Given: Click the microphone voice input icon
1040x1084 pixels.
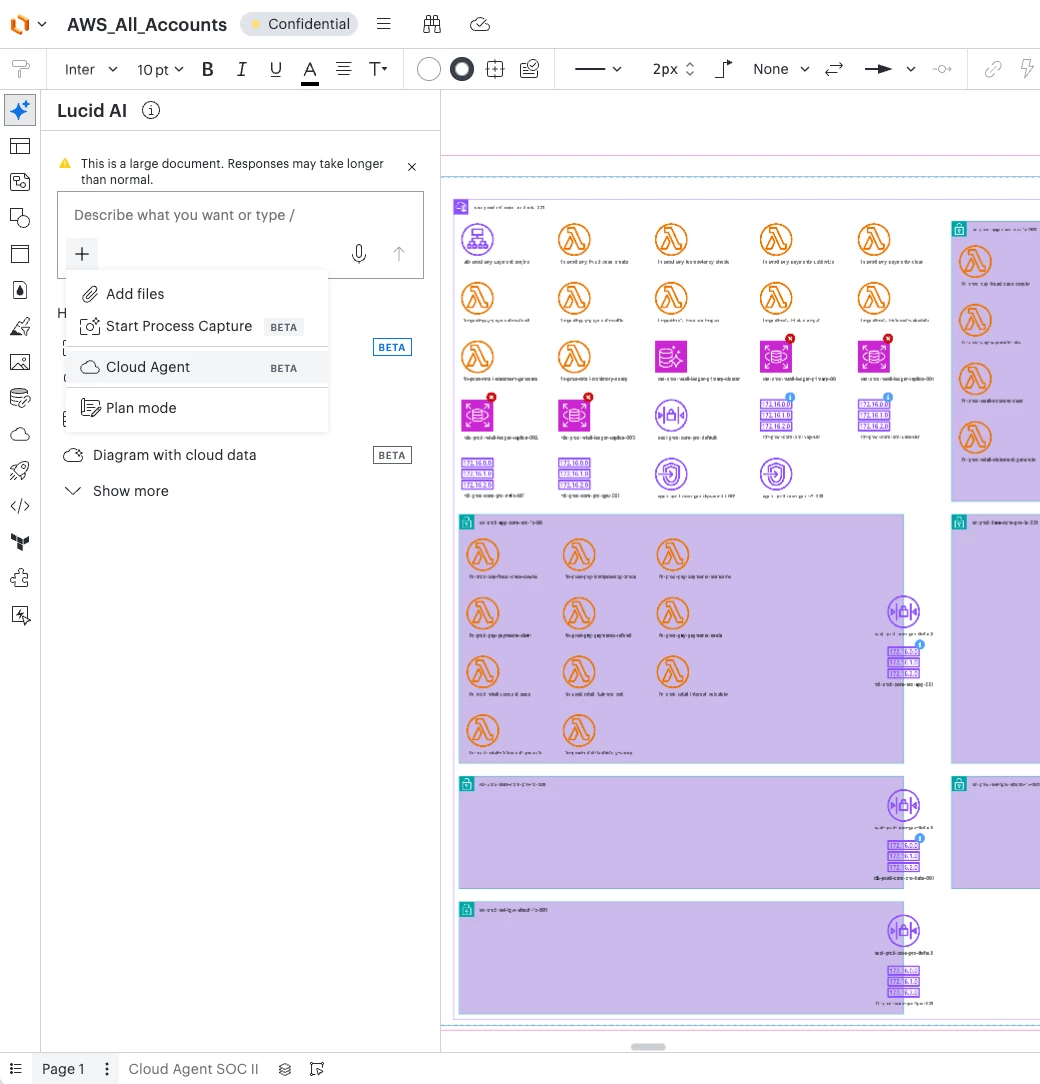Looking at the screenshot, I should 359,254.
